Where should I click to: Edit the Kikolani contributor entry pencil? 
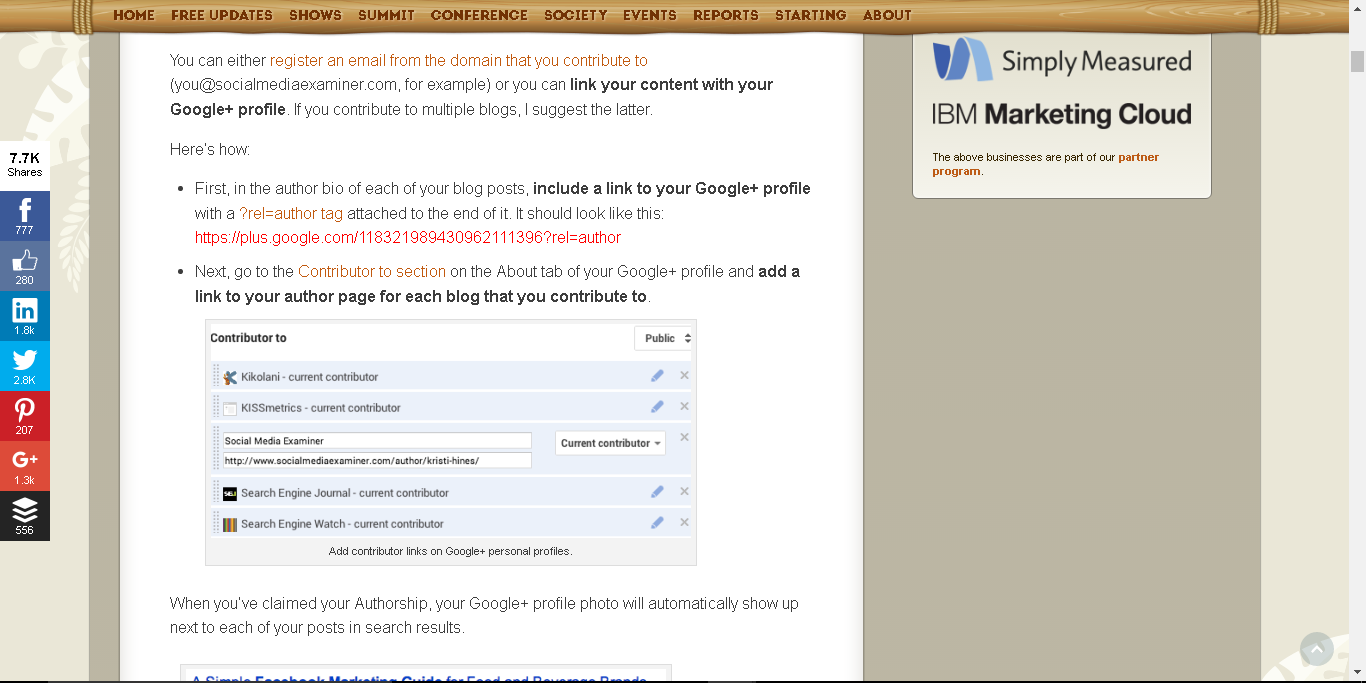click(x=657, y=376)
